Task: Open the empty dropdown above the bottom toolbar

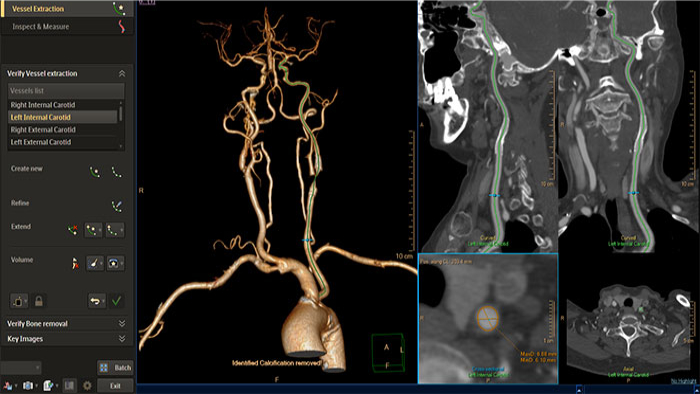Action: 21,368
